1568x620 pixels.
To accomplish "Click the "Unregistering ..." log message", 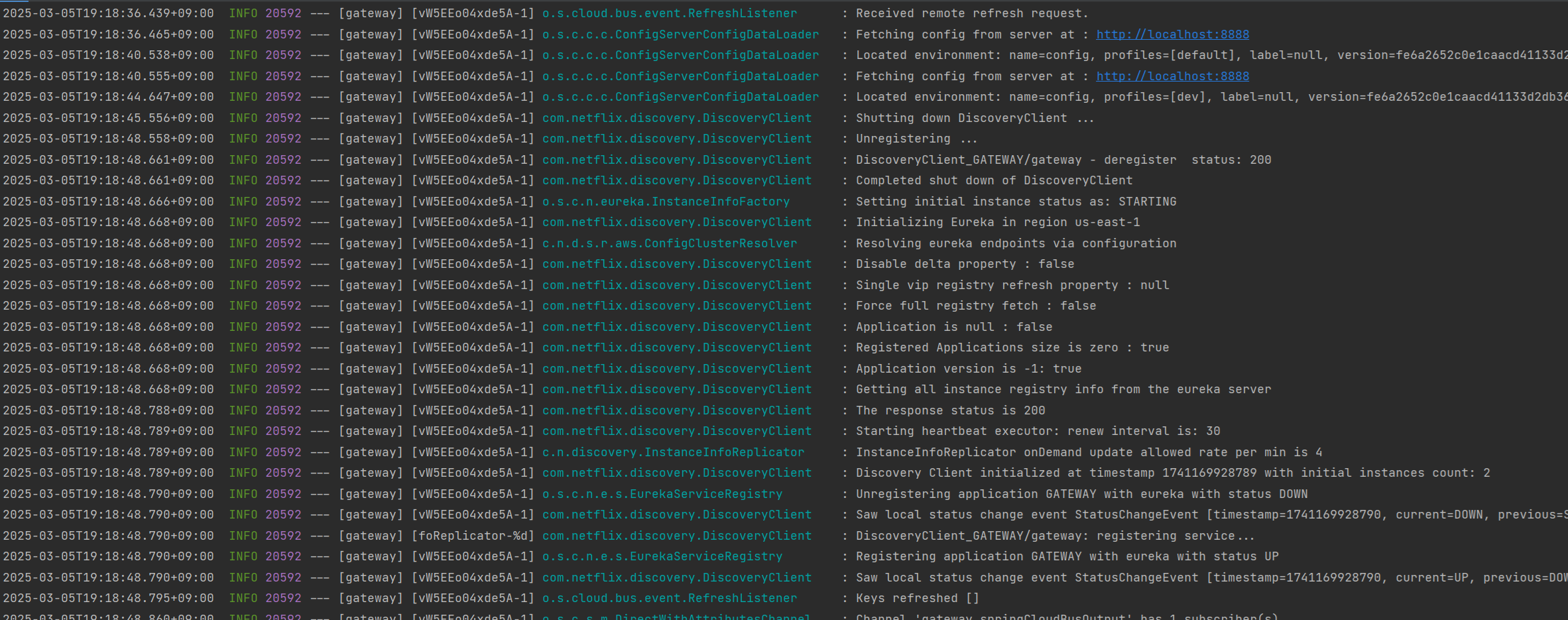I will (916, 139).
